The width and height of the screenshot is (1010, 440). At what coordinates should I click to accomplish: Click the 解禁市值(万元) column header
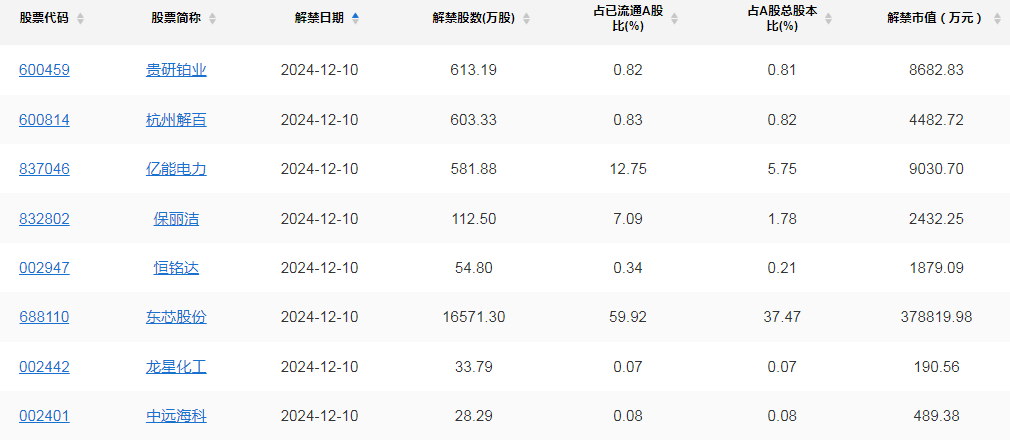pyautogui.click(x=935, y=19)
